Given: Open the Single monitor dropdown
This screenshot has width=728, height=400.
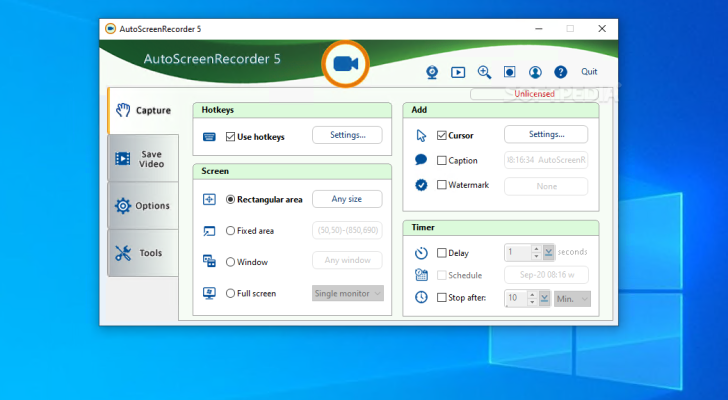Looking at the screenshot, I should (x=348, y=293).
